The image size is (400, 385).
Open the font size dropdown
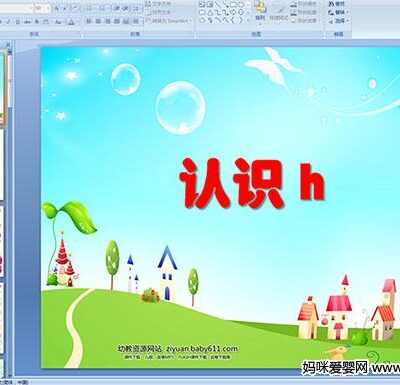pos(48,8)
